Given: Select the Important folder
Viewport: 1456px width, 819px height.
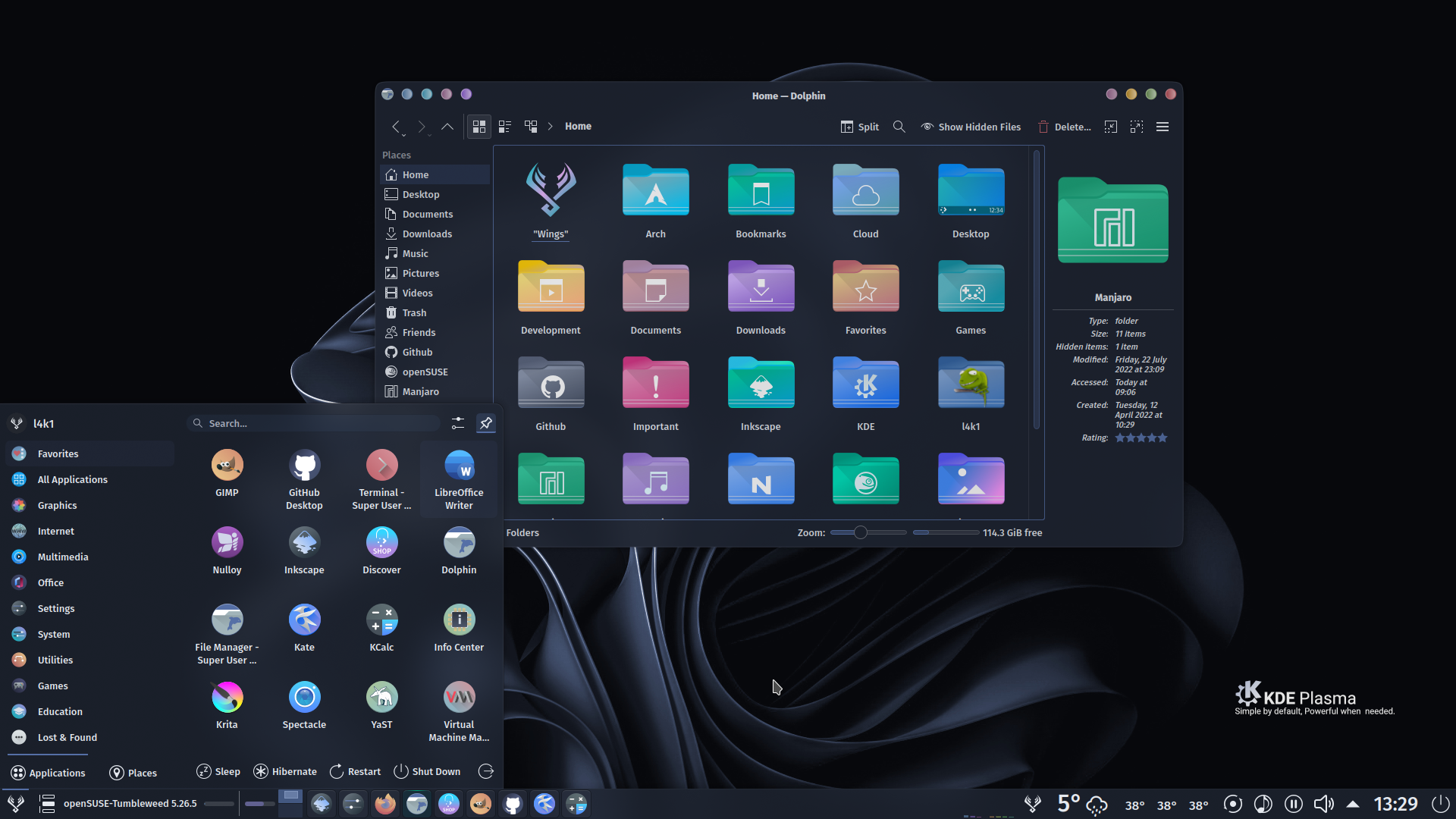Looking at the screenshot, I should (656, 394).
